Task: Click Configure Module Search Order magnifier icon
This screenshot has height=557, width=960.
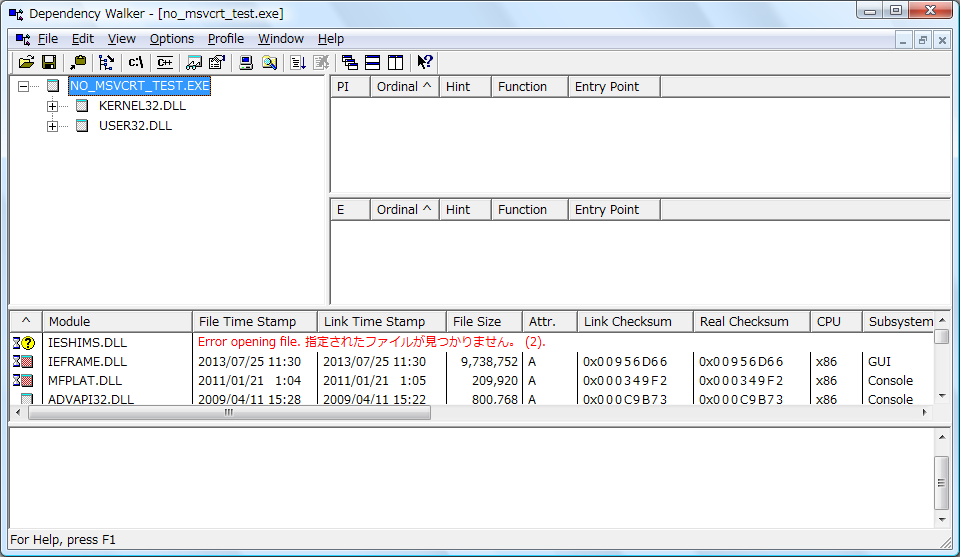Action: click(269, 62)
